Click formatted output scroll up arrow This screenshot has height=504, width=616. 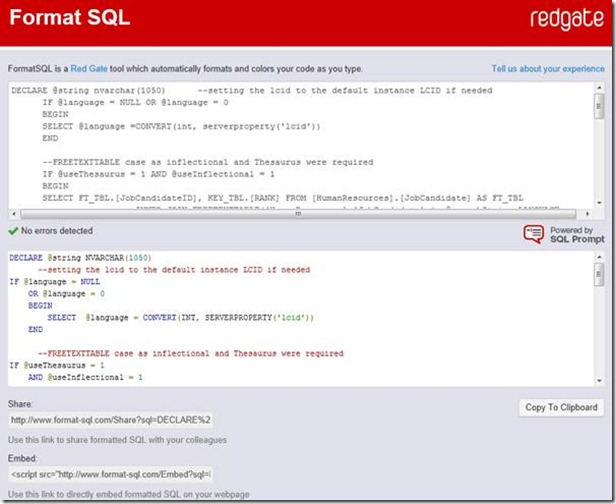[599, 257]
